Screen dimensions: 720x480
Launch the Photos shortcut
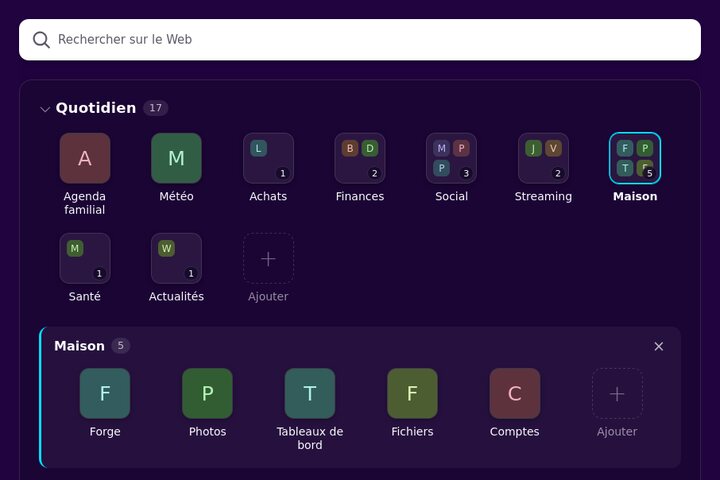click(207, 393)
